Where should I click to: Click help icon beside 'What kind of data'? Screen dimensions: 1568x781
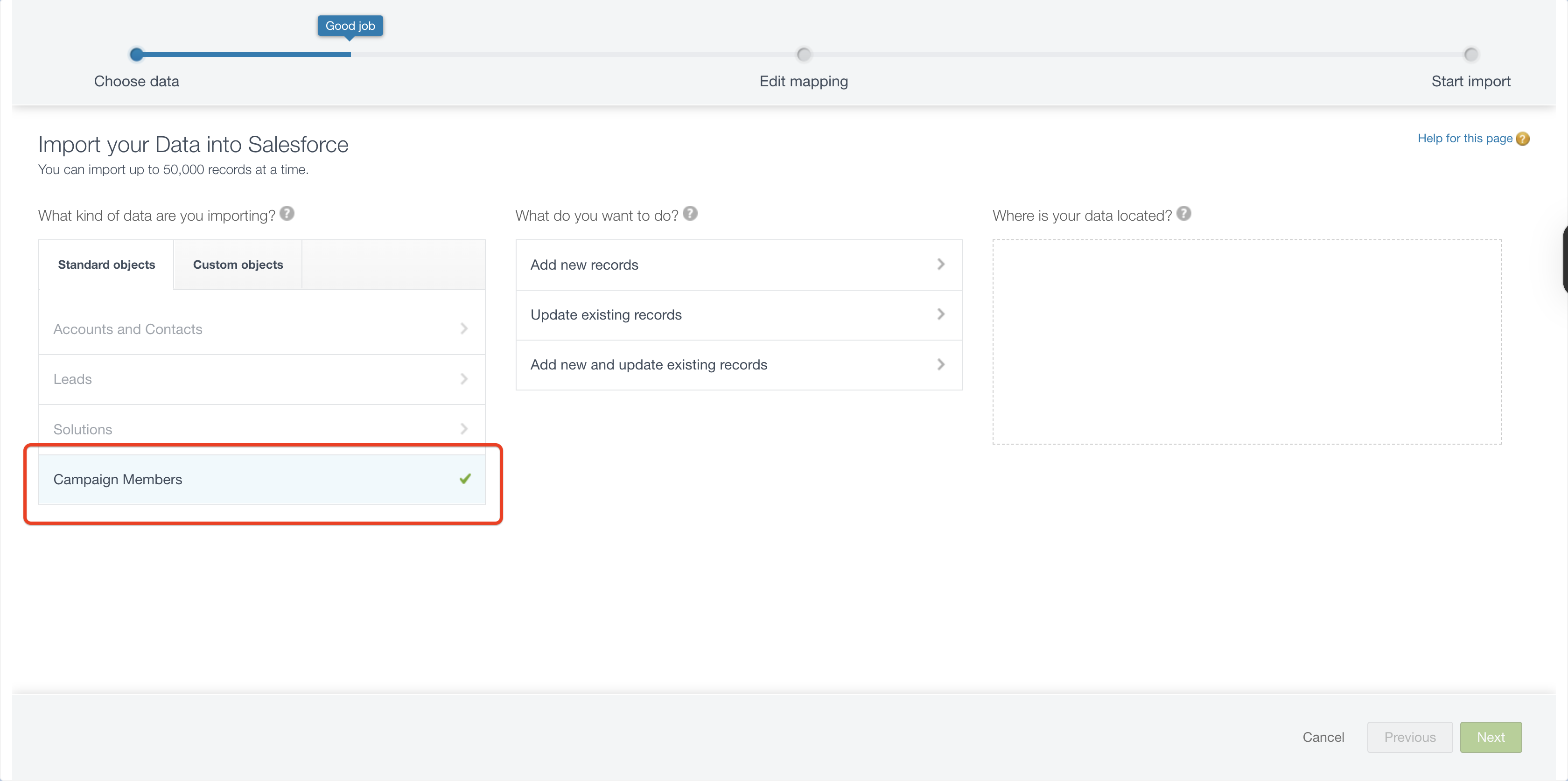point(287,214)
